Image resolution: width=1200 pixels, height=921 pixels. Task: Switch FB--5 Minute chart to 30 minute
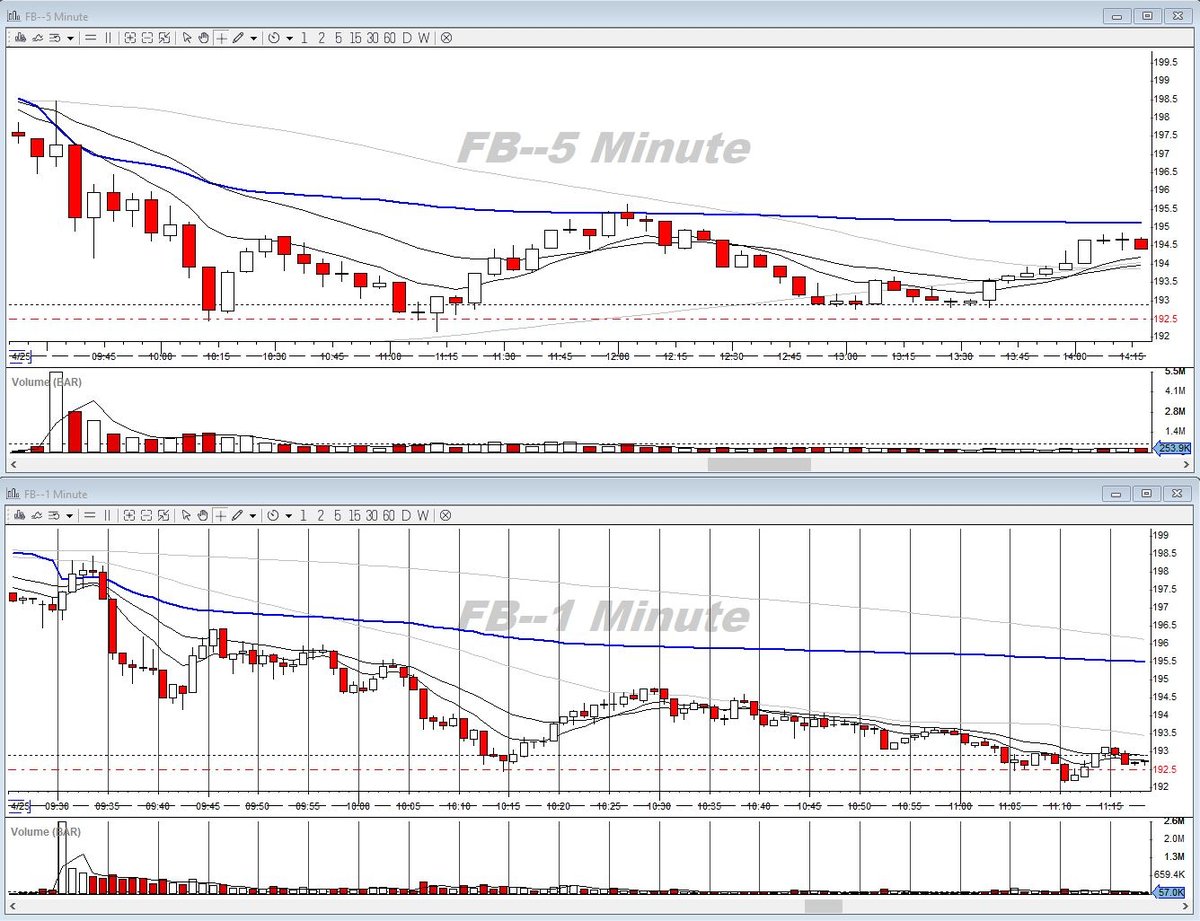click(372, 38)
